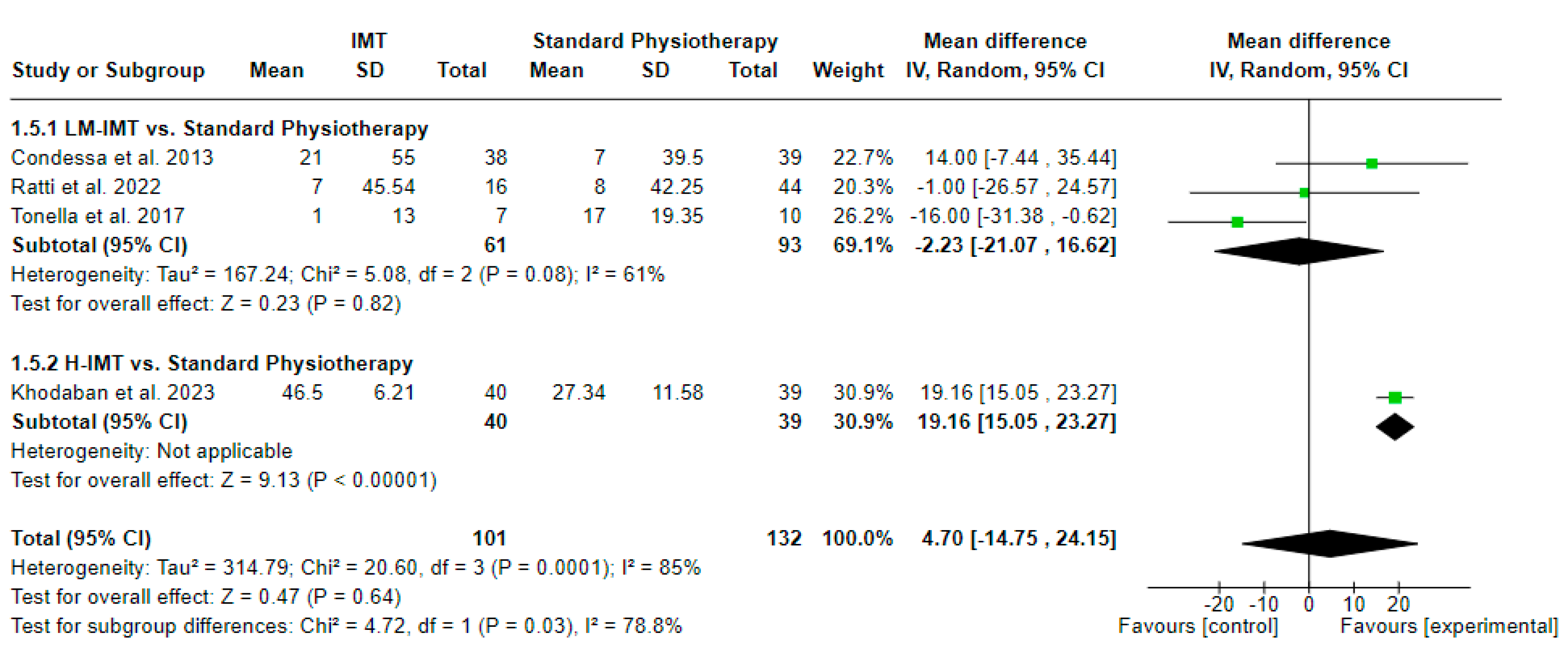Click the green square for Tonella et al. 2017
This screenshot has width=1568, height=651.
click(1237, 222)
